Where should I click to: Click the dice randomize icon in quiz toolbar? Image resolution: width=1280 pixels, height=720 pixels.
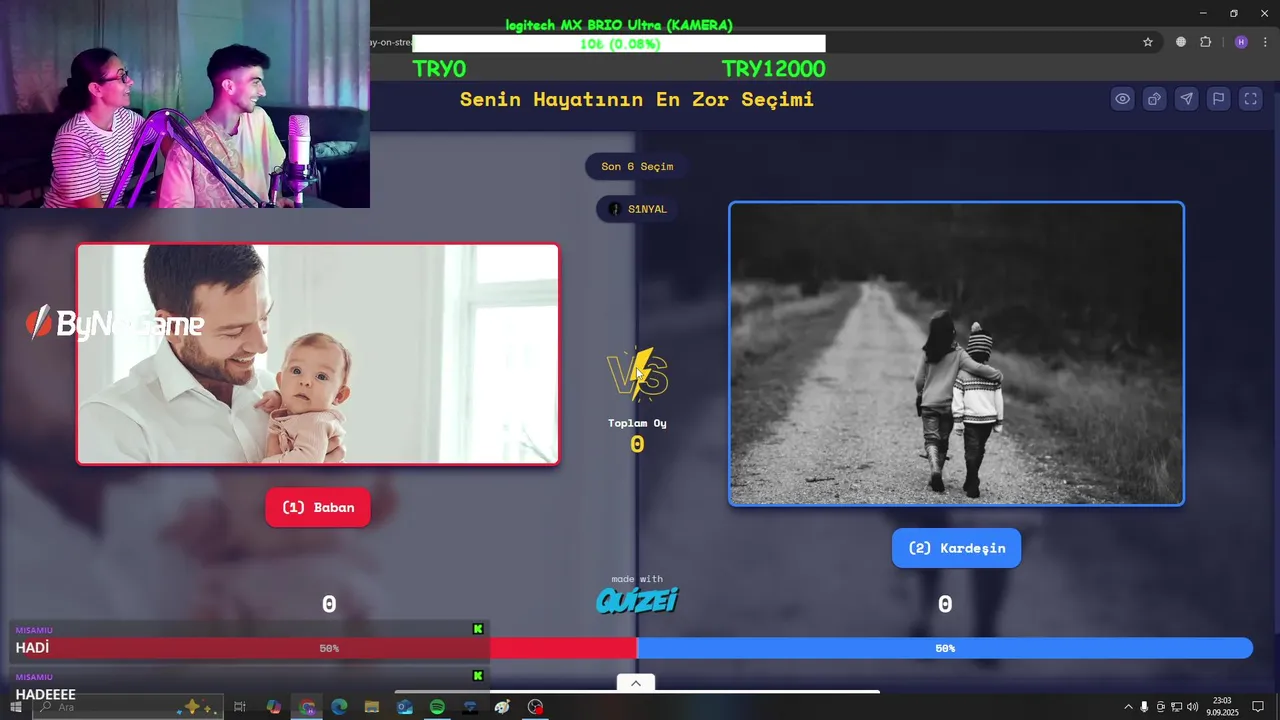[1155, 99]
